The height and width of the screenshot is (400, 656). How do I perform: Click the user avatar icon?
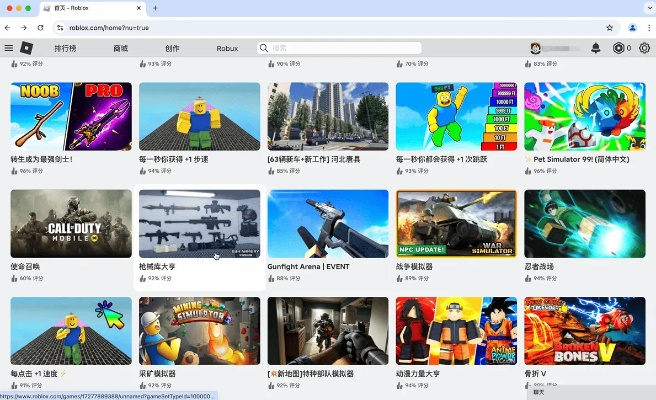536,48
